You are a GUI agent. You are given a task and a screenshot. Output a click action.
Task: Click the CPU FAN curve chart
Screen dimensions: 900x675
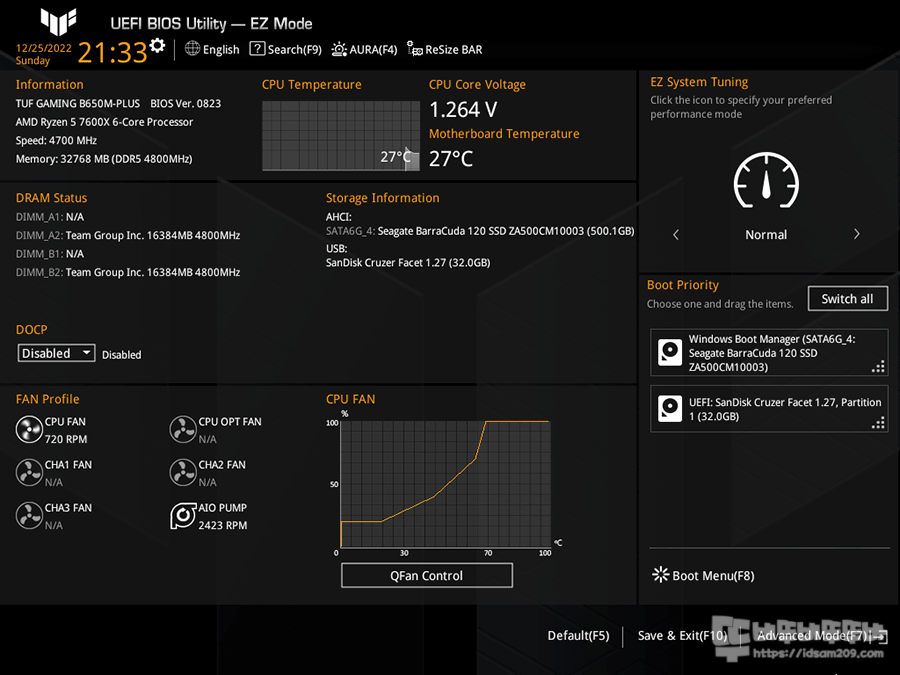tap(445, 484)
